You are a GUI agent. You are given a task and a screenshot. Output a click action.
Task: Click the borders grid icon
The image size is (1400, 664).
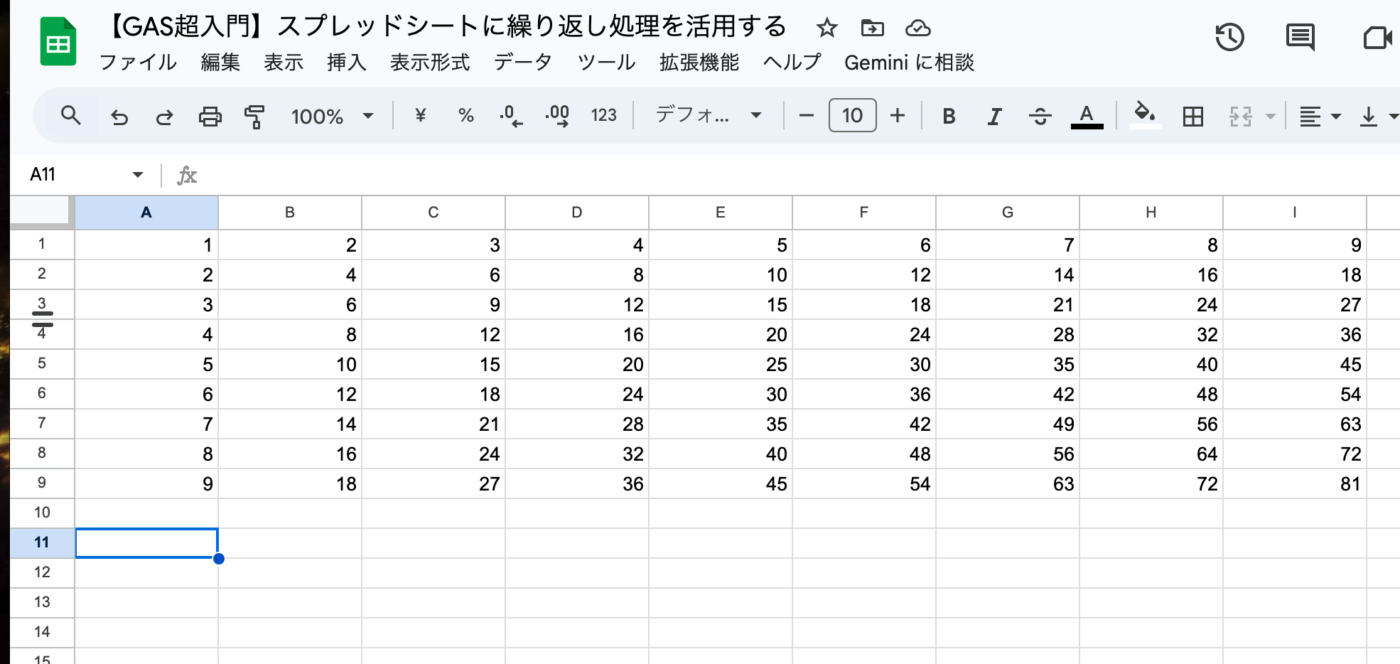(1192, 116)
